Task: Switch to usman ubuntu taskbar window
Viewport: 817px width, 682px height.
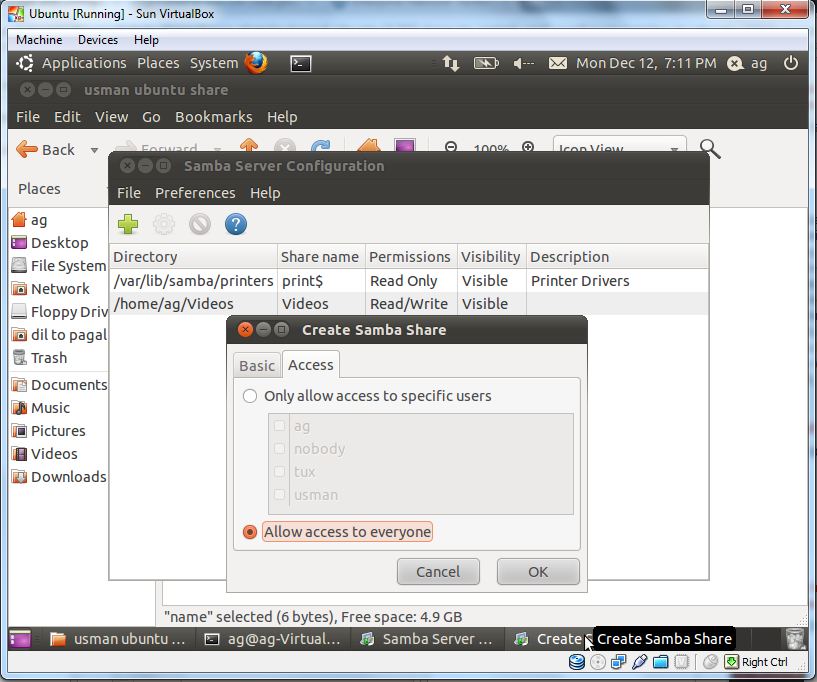Action: tap(118, 639)
